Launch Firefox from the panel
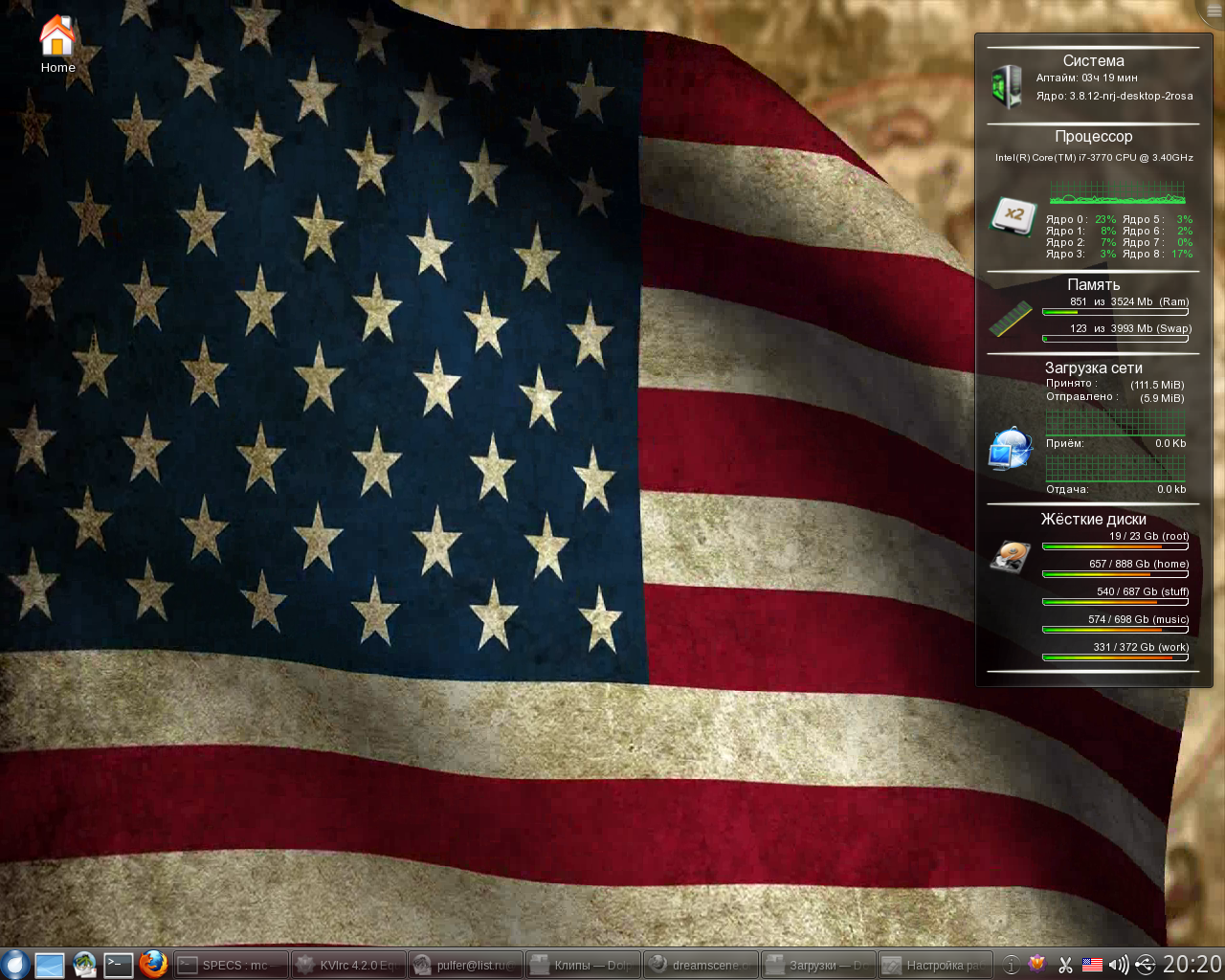 click(x=153, y=965)
